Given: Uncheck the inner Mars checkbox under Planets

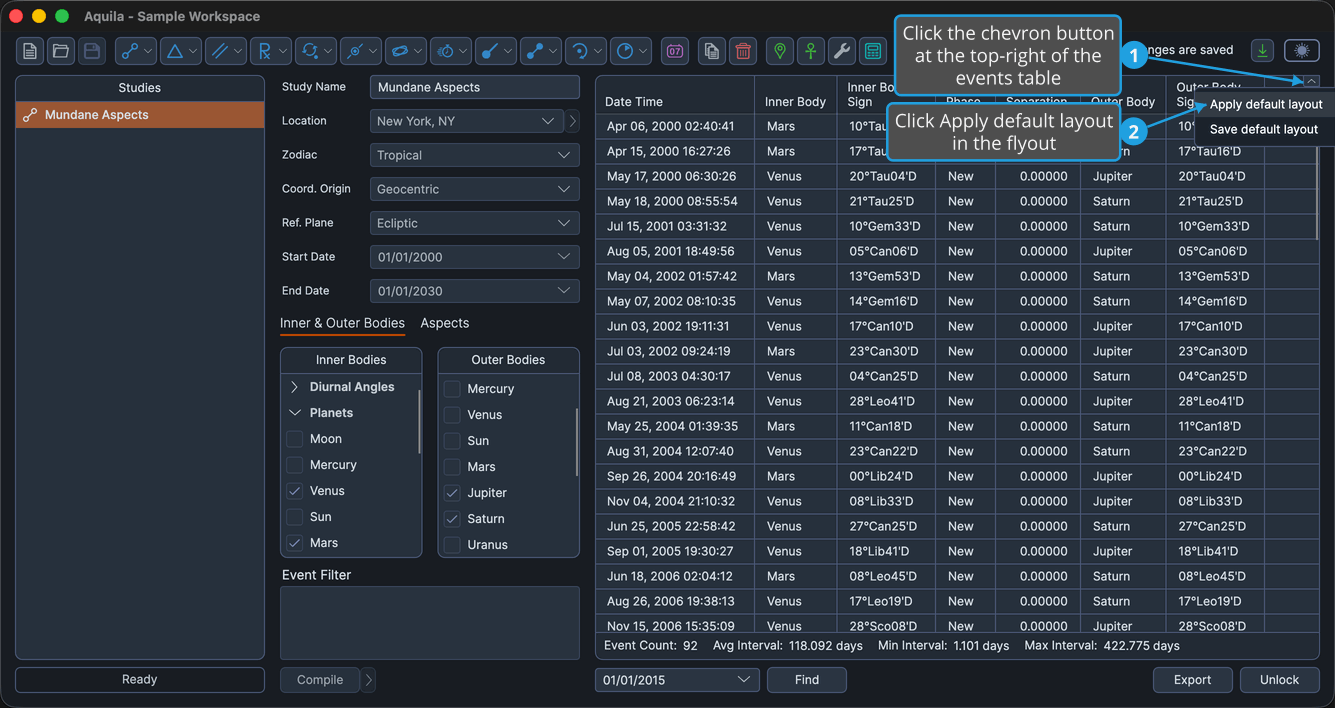Looking at the screenshot, I should tap(295, 543).
